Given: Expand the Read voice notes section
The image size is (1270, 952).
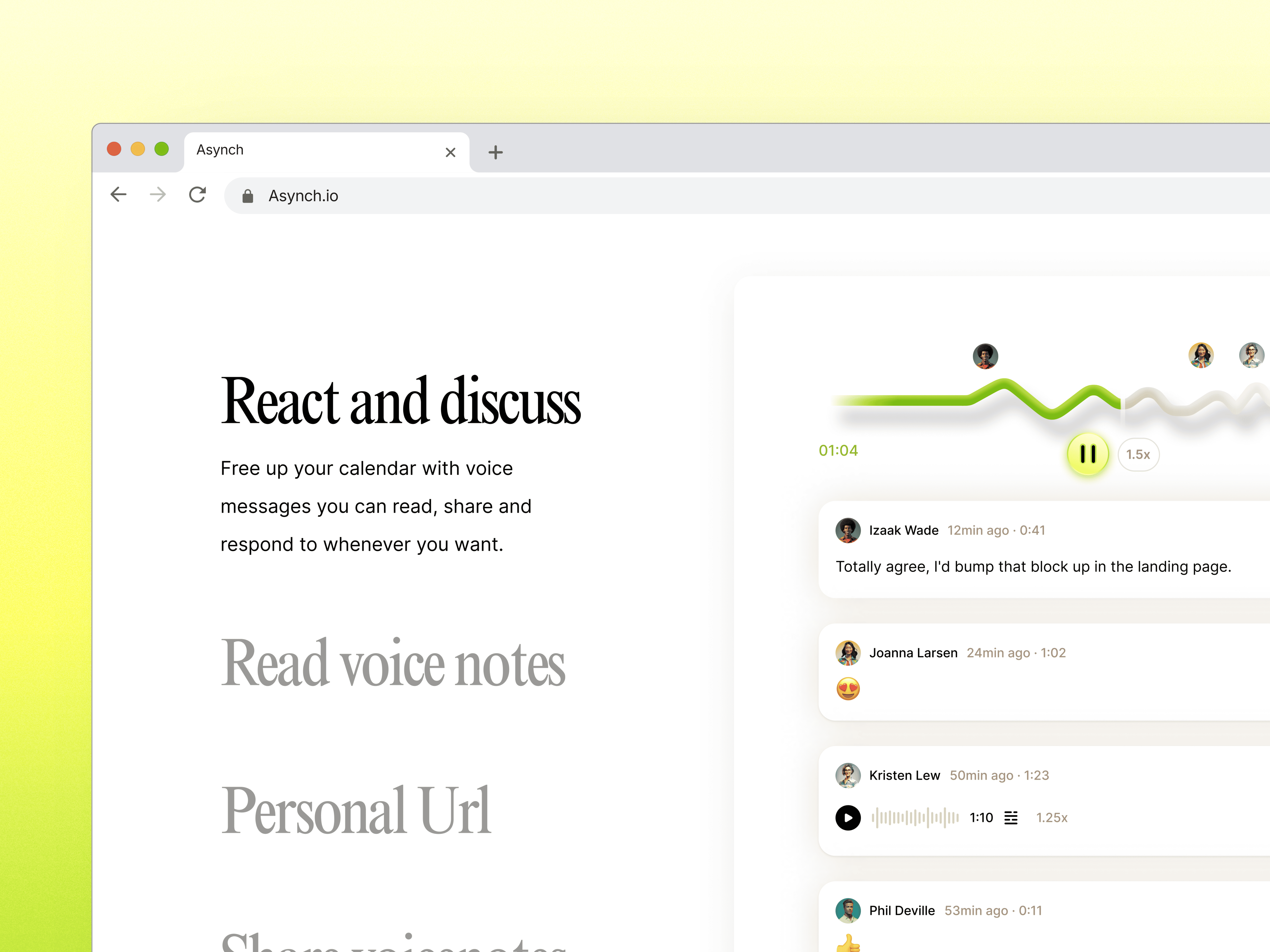Looking at the screenshot, I should point(393,663).
